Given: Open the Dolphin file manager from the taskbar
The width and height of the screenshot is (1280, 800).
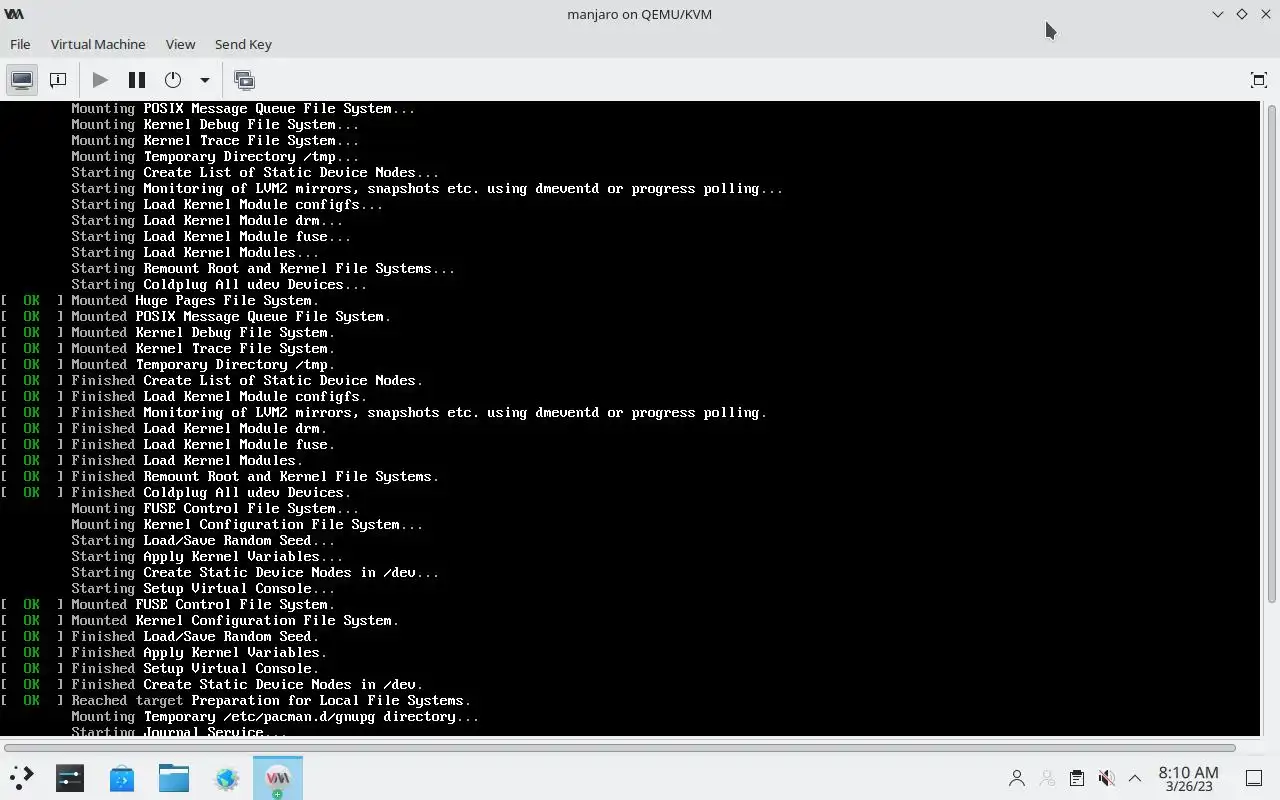Looking at the screenshot, I should coord(174,777).
